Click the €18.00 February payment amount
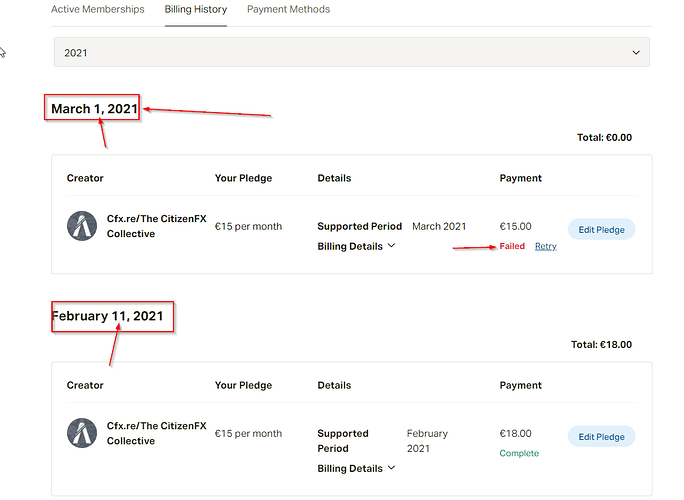The width and height of the screenshot is (684, 500). click(x=516, y=434)
